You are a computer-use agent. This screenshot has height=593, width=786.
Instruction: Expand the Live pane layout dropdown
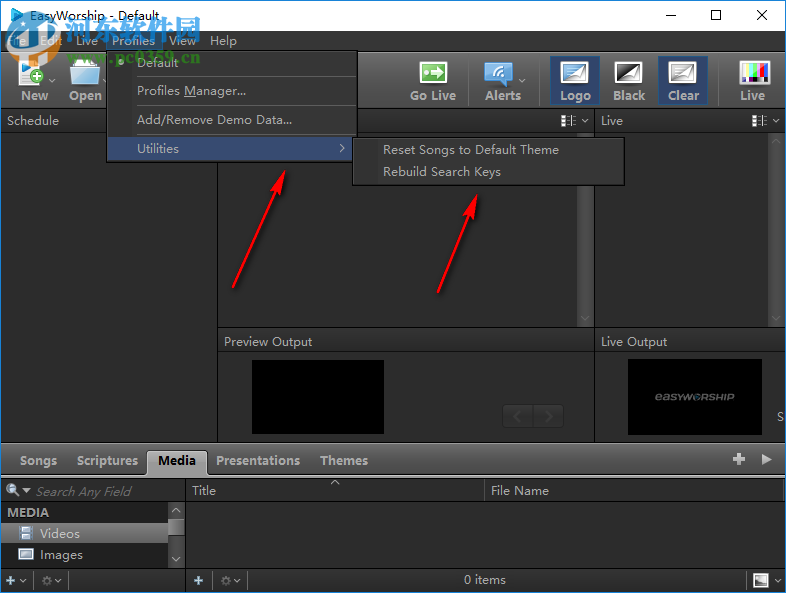pos(776,121)
